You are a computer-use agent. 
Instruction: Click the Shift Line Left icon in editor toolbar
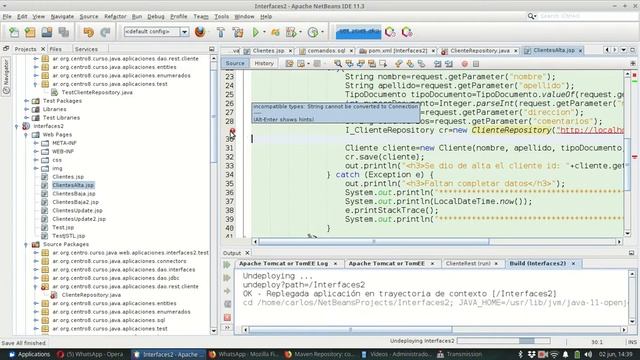438,64
